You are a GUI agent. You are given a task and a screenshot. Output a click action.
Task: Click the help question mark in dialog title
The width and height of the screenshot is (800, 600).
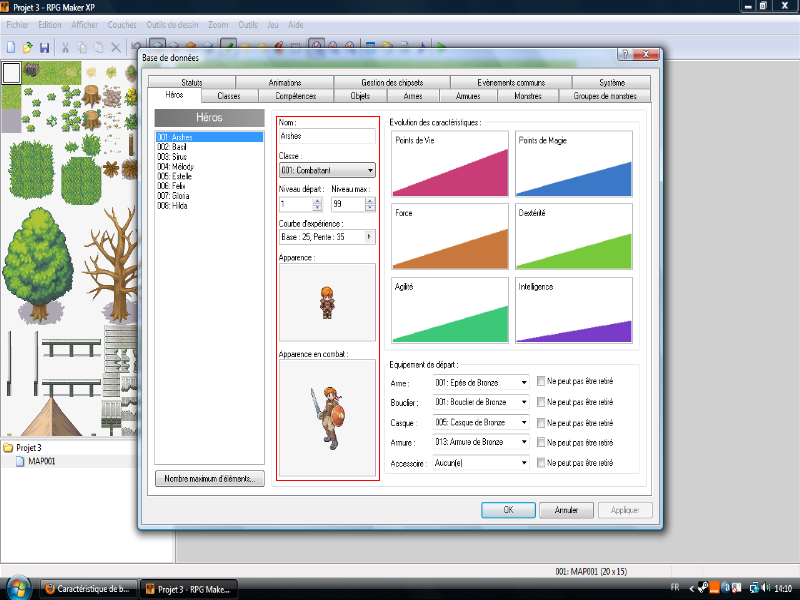624,57
